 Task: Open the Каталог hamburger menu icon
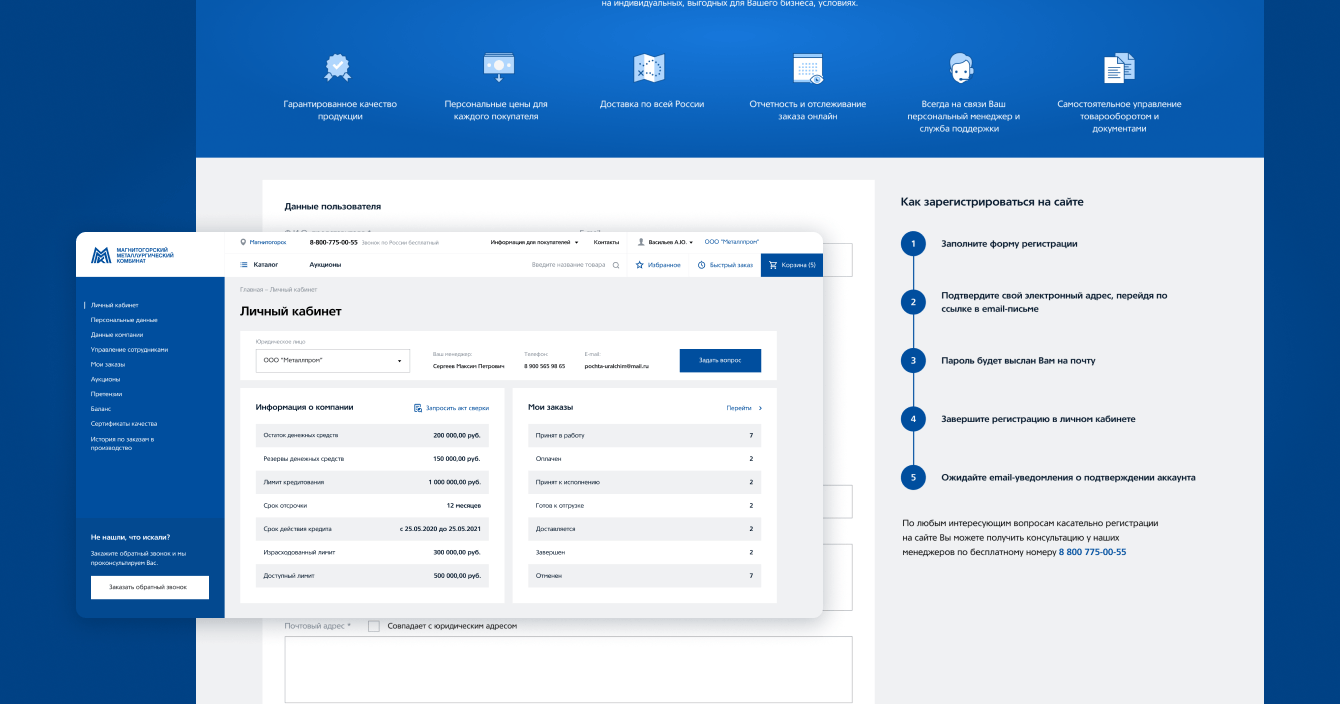point(244,265)
